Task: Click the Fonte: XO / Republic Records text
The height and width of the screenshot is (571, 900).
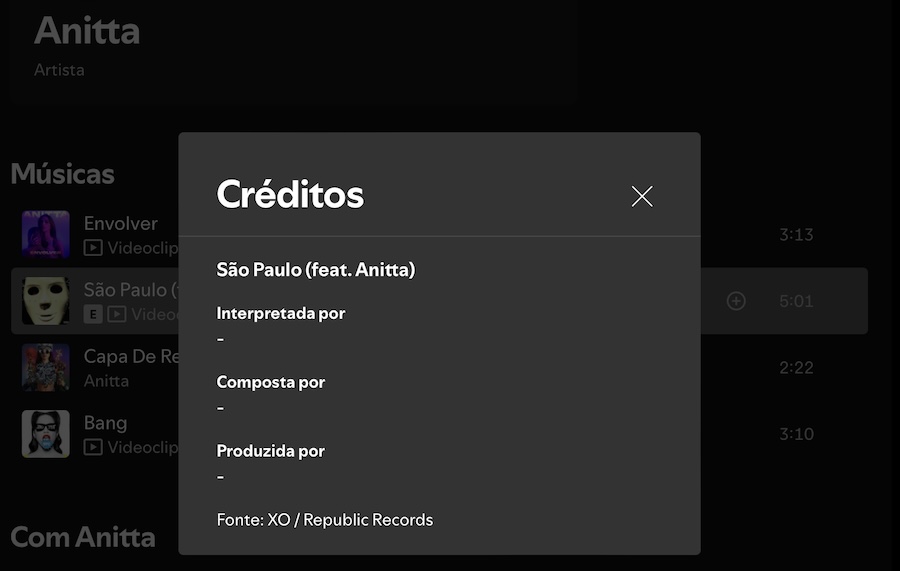Action: point(325,520)
